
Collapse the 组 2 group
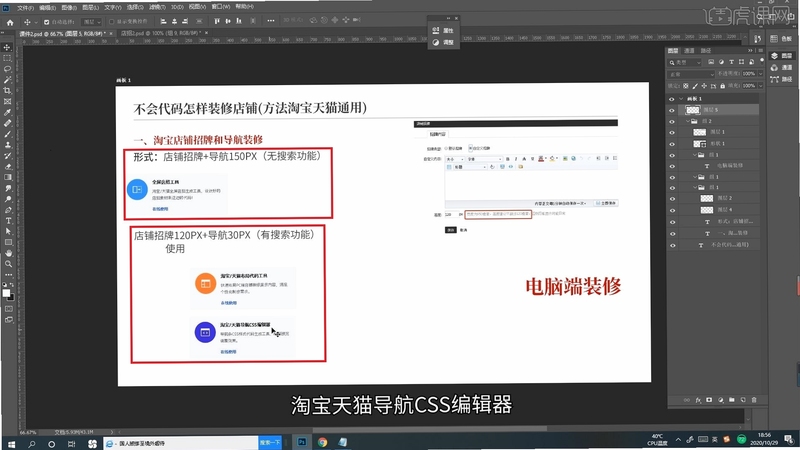tap(687, 121)
